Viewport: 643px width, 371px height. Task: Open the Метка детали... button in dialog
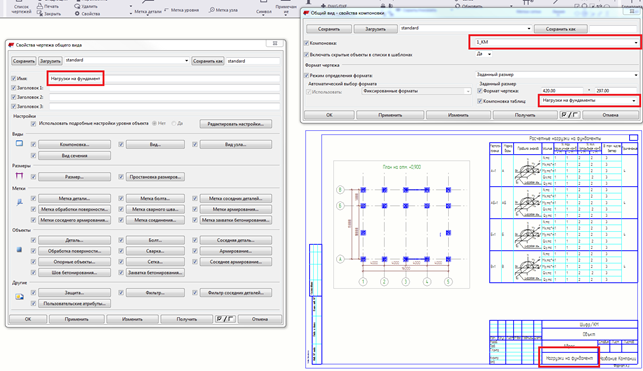pyautogui.click(x=74, y=198)
